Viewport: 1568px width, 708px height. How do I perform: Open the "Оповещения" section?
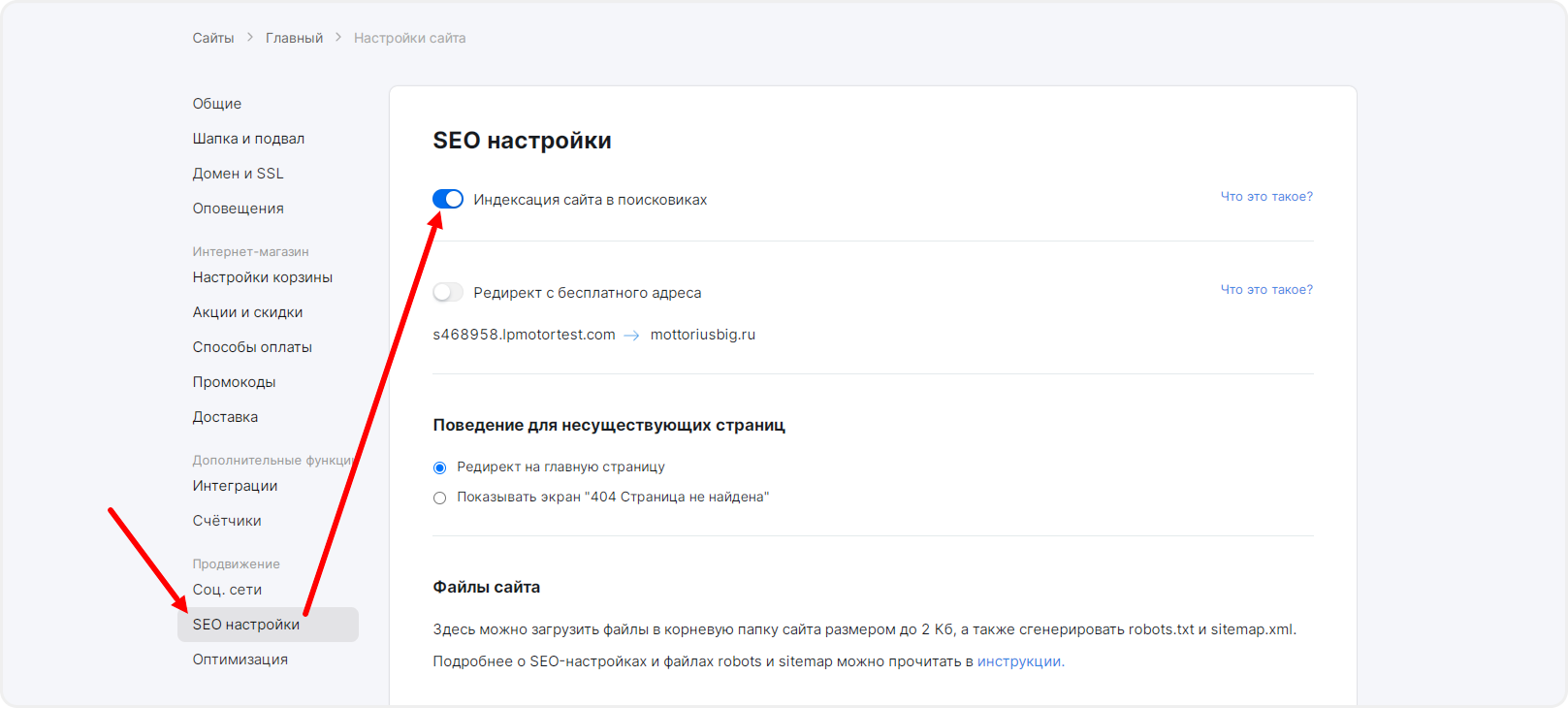(238, 209)
